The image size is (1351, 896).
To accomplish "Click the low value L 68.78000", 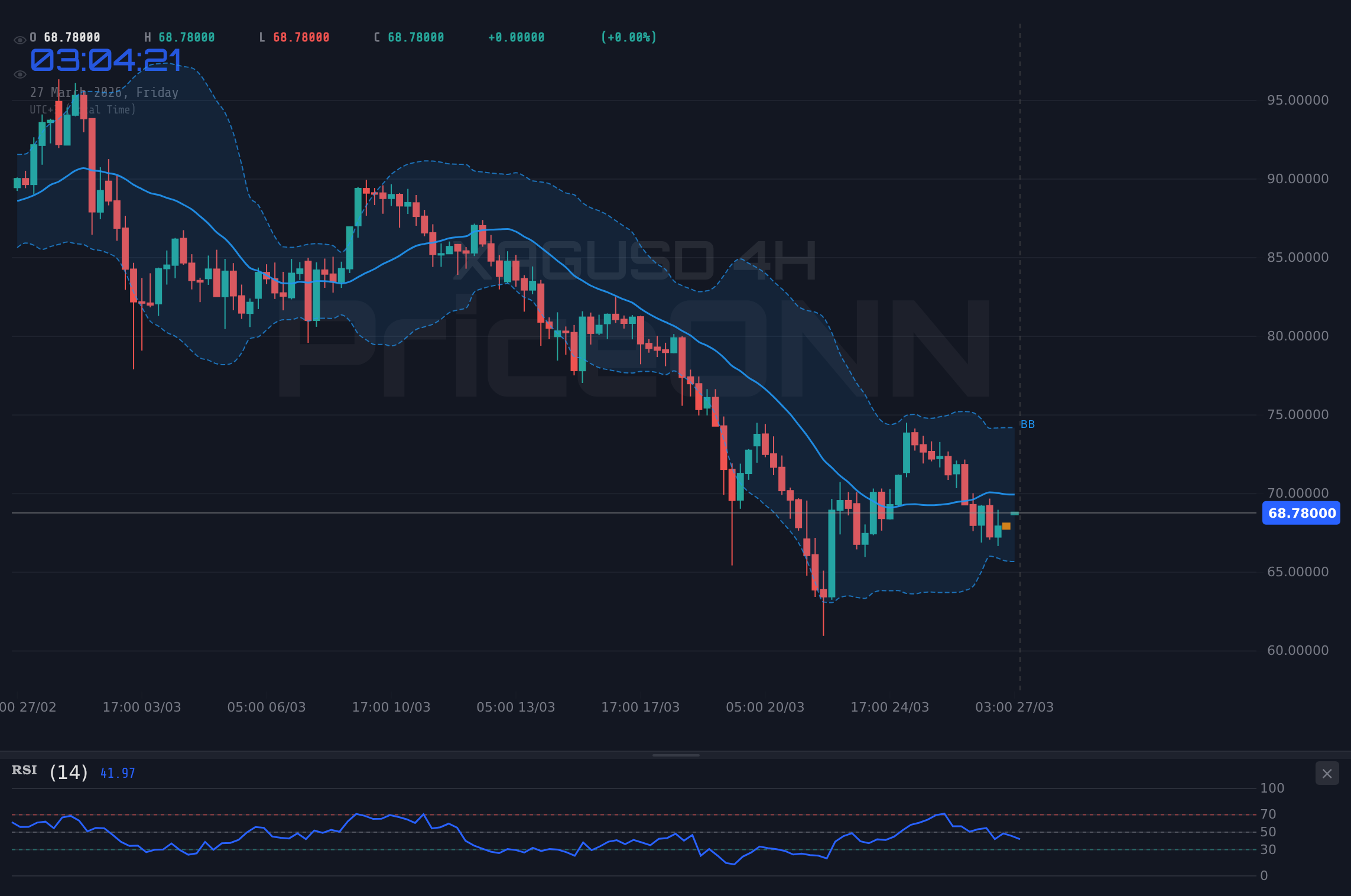I will [294, 36].
